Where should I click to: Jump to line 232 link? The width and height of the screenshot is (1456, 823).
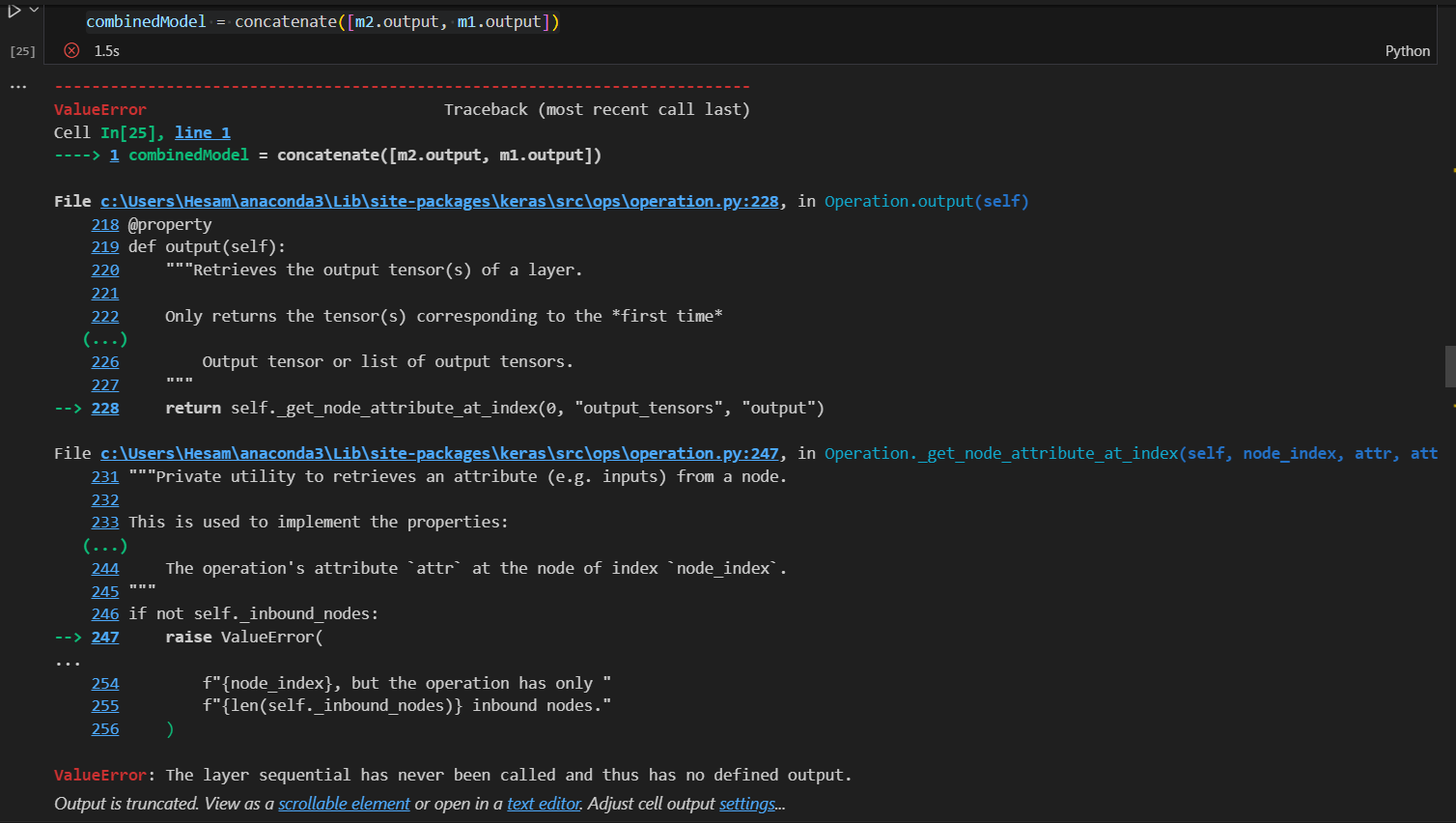105,499
